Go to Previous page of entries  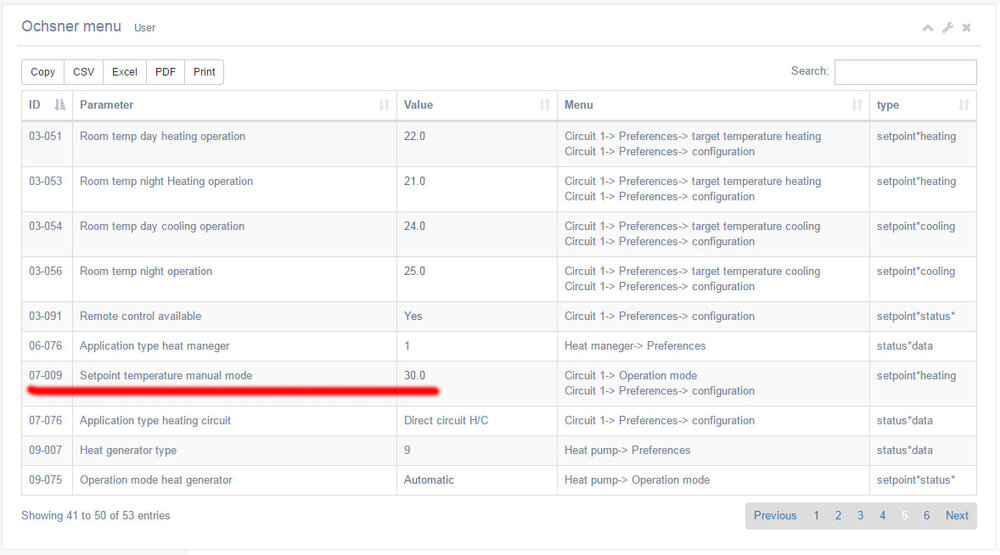tap(775, 516)
